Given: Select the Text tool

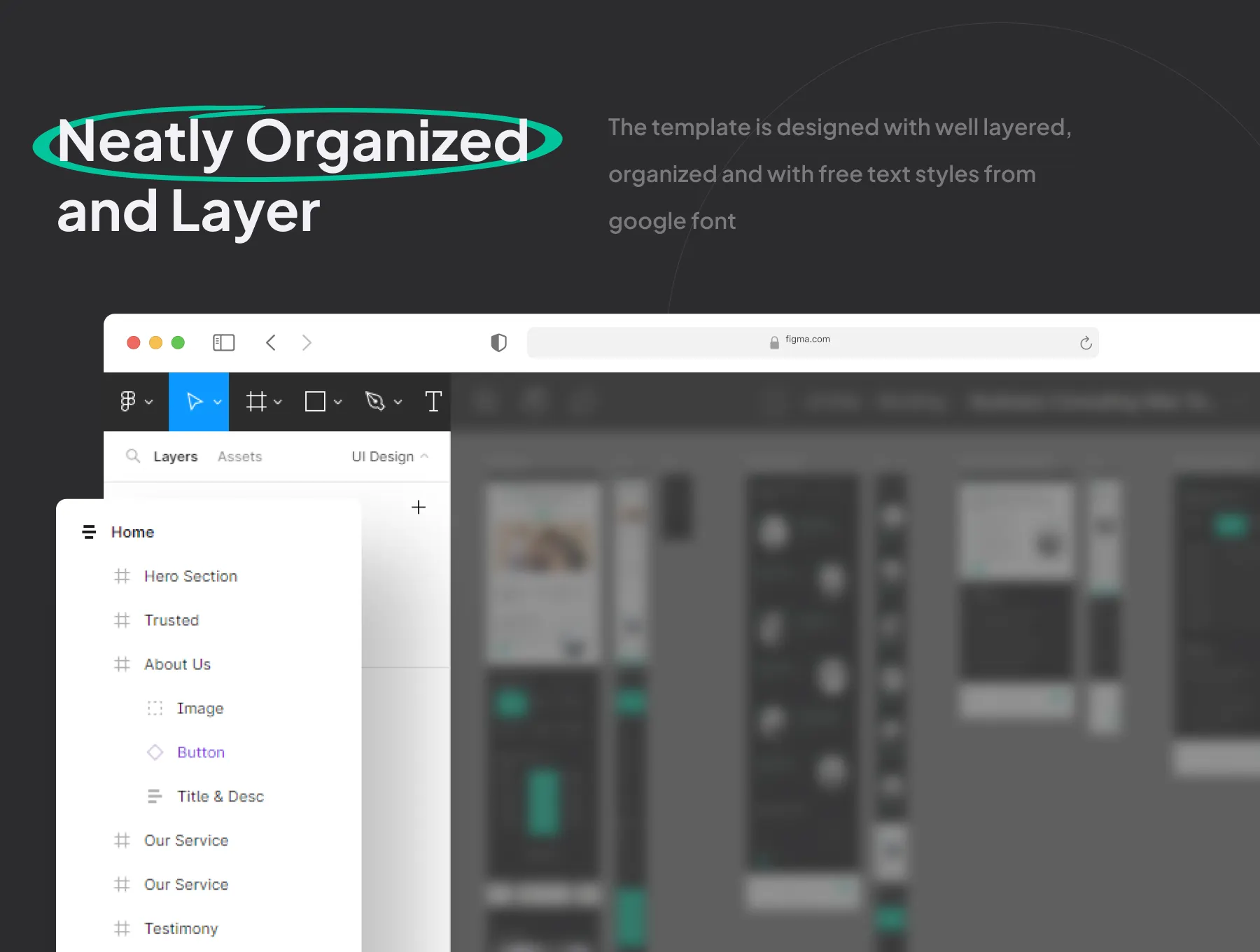Looking at the screenshot, I should [x=433, y=402].
